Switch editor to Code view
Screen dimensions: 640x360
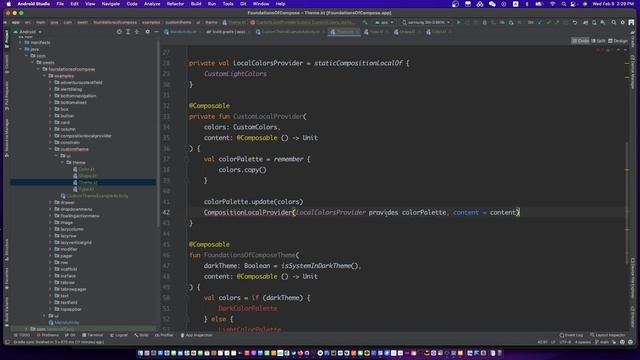pos(580,41)
